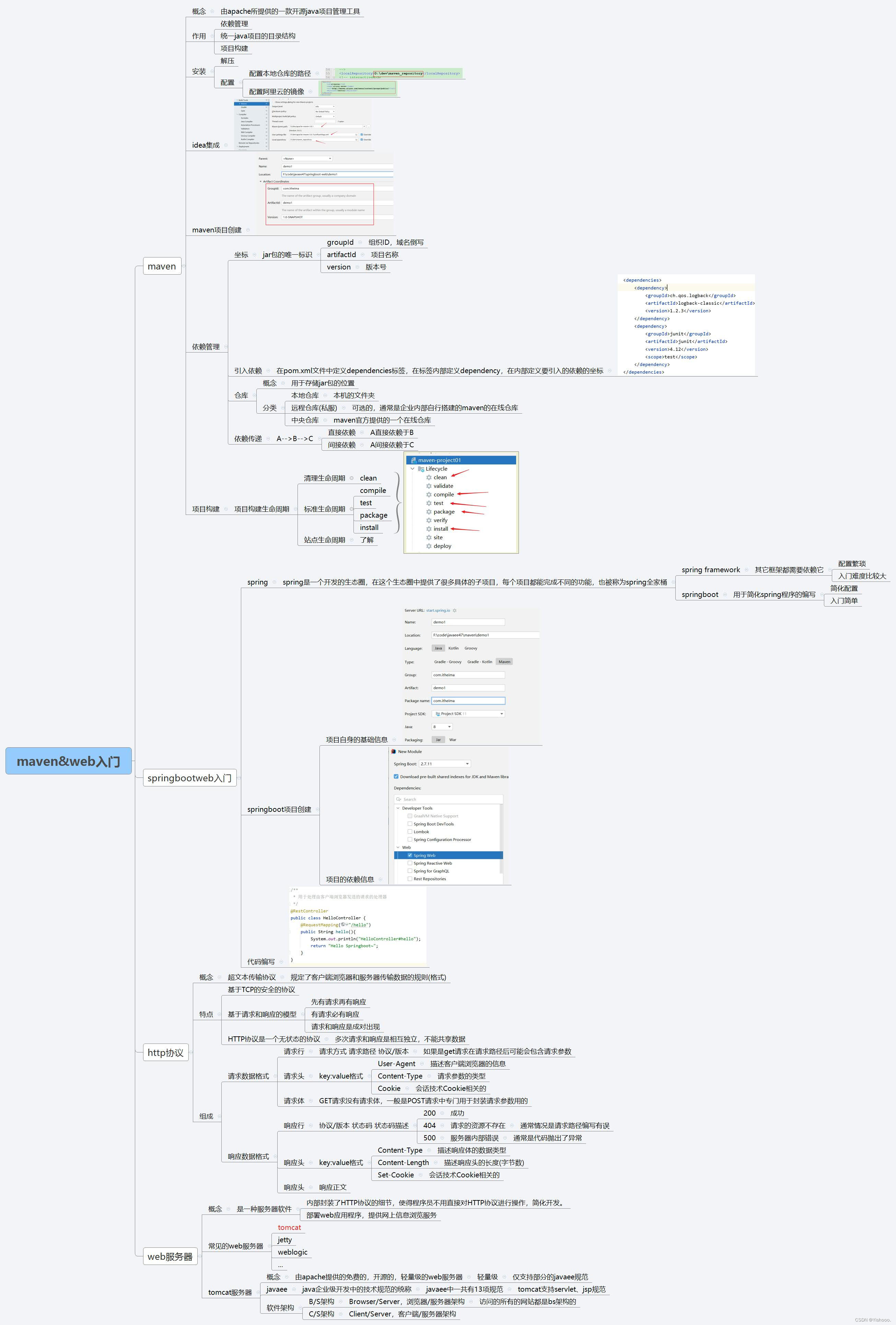Click the gear icon beside deploy

click(429, 546)
